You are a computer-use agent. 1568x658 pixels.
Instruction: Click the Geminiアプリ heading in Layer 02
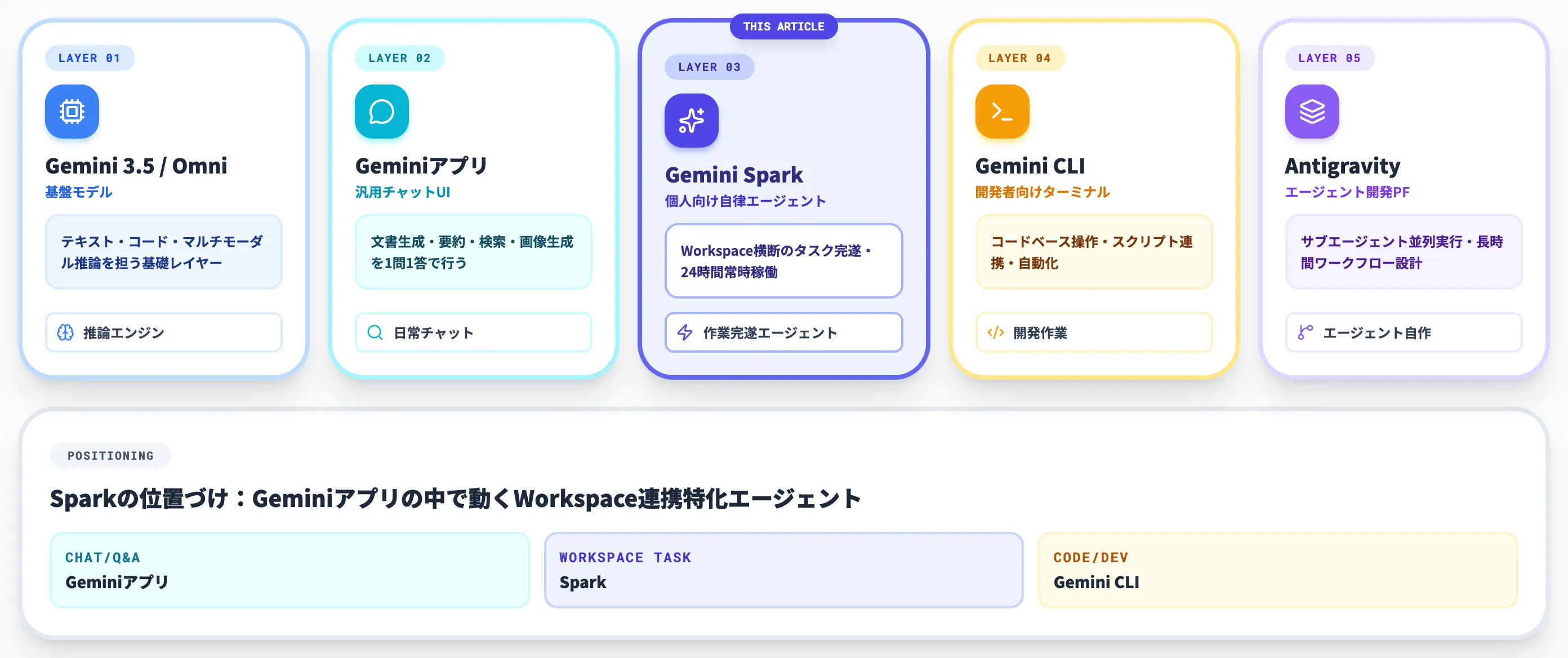[x=421, y=166]
